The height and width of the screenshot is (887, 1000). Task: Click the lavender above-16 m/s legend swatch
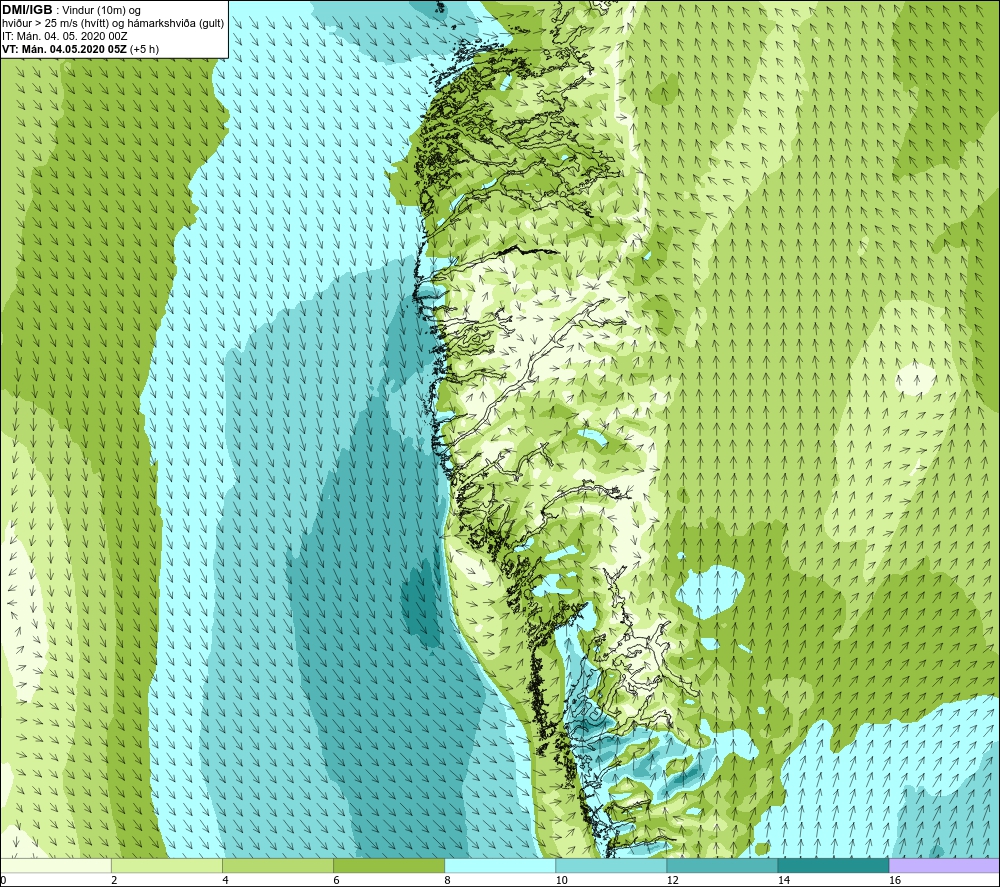(x=944, y=866)
